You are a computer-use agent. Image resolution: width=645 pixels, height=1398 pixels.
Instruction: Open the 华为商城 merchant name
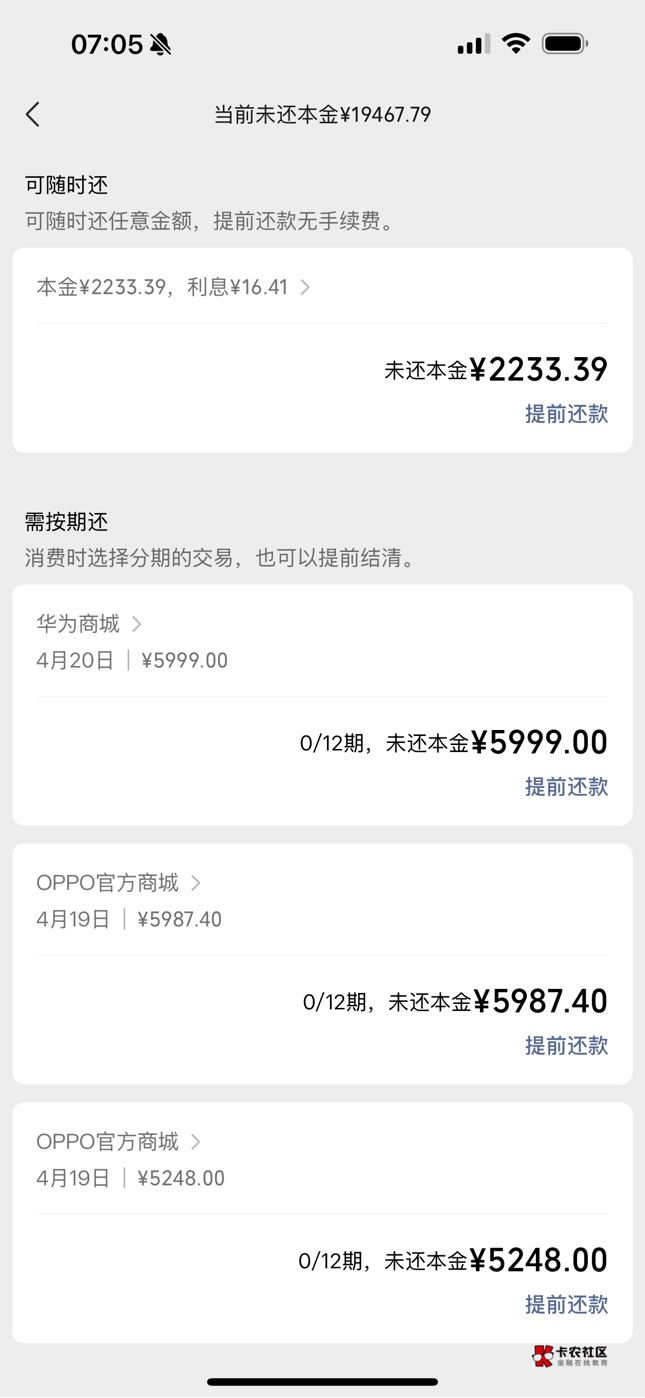click(x=78, y=624)
